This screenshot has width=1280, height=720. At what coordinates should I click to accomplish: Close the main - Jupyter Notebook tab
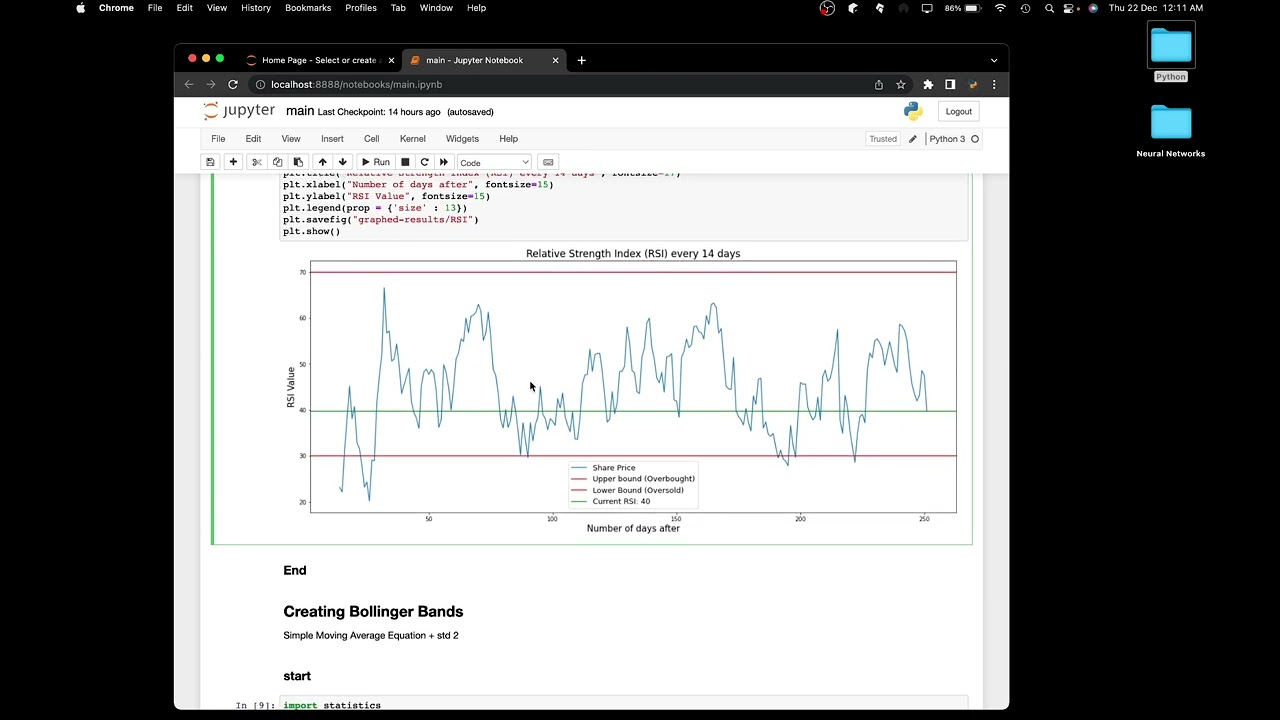point(555,60)
